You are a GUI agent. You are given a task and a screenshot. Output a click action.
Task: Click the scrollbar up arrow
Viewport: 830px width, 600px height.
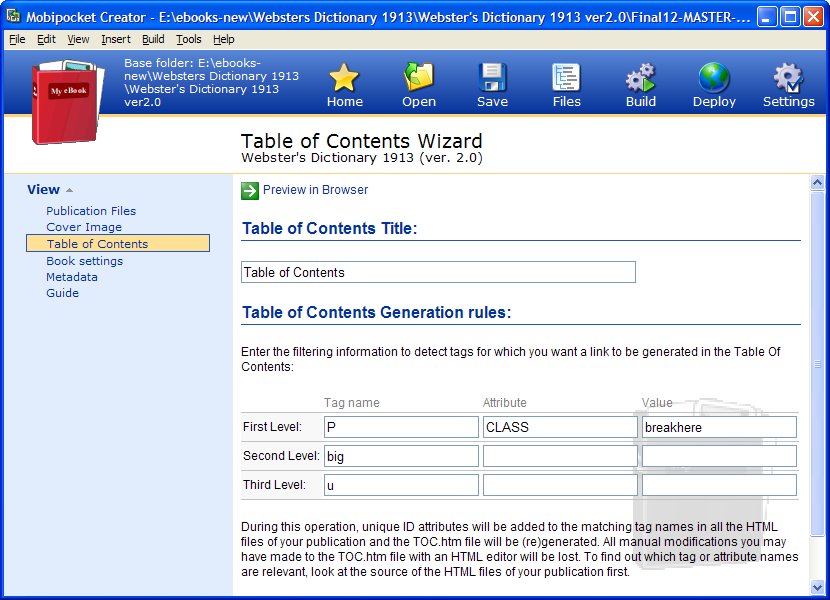pos(817,183)
